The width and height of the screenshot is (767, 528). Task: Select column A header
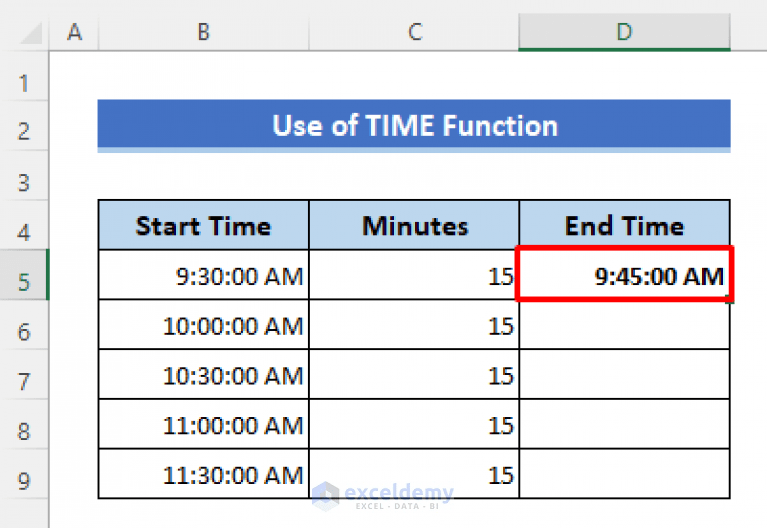[74, 32]
